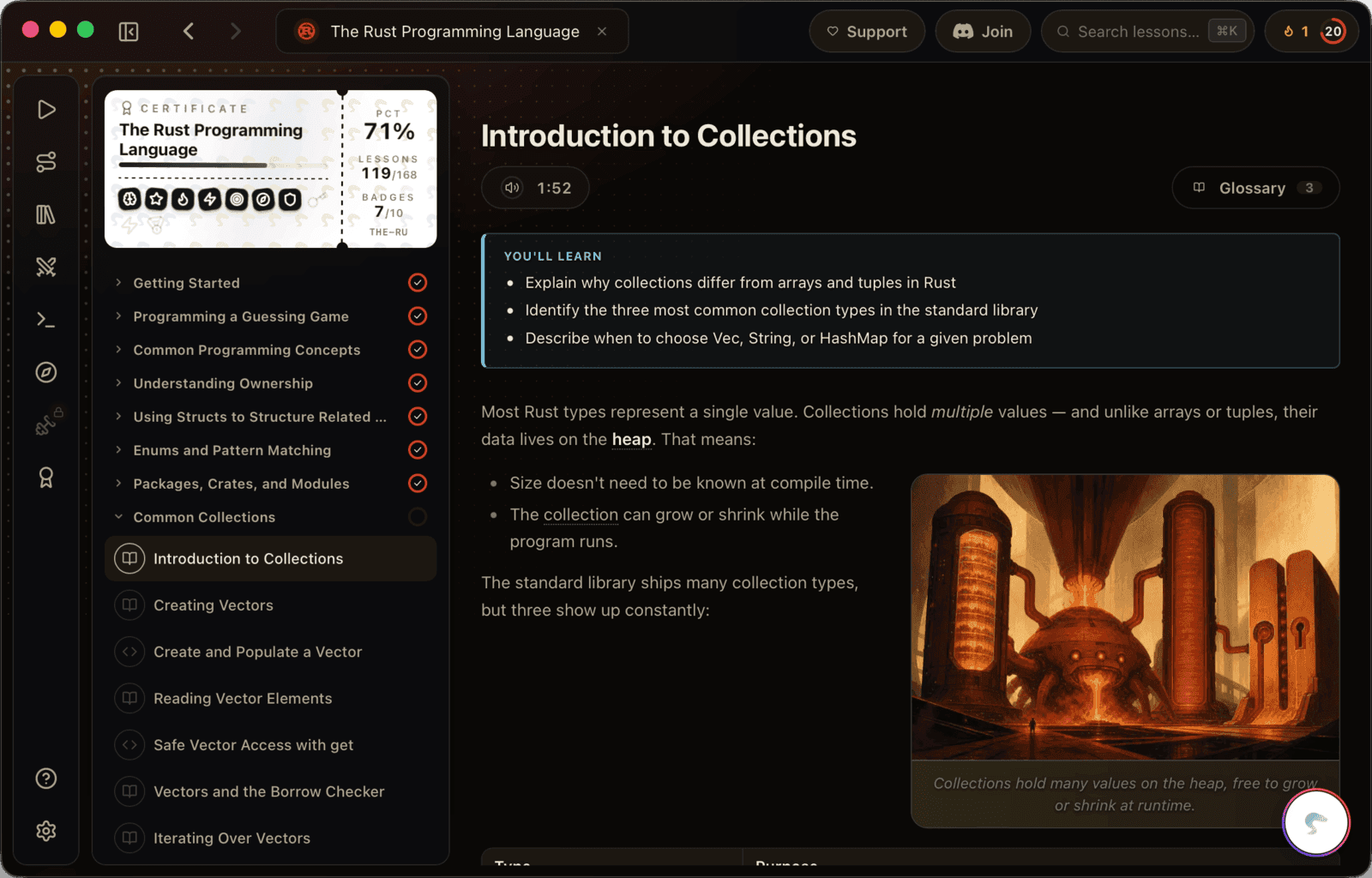Open the library books icon in sidebar
Viewport: 1372px width, 878px height.
(x=46, y=214)
